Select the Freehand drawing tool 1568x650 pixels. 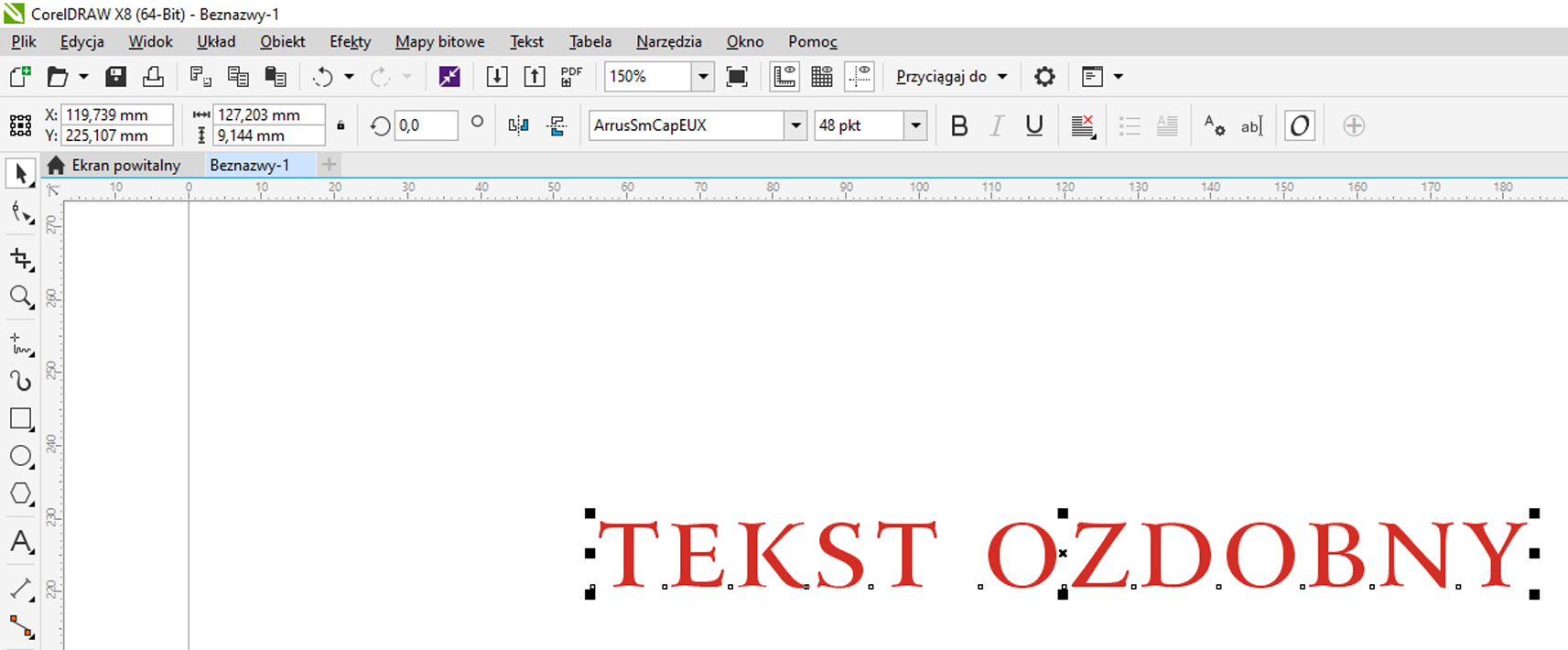point(21,343)
